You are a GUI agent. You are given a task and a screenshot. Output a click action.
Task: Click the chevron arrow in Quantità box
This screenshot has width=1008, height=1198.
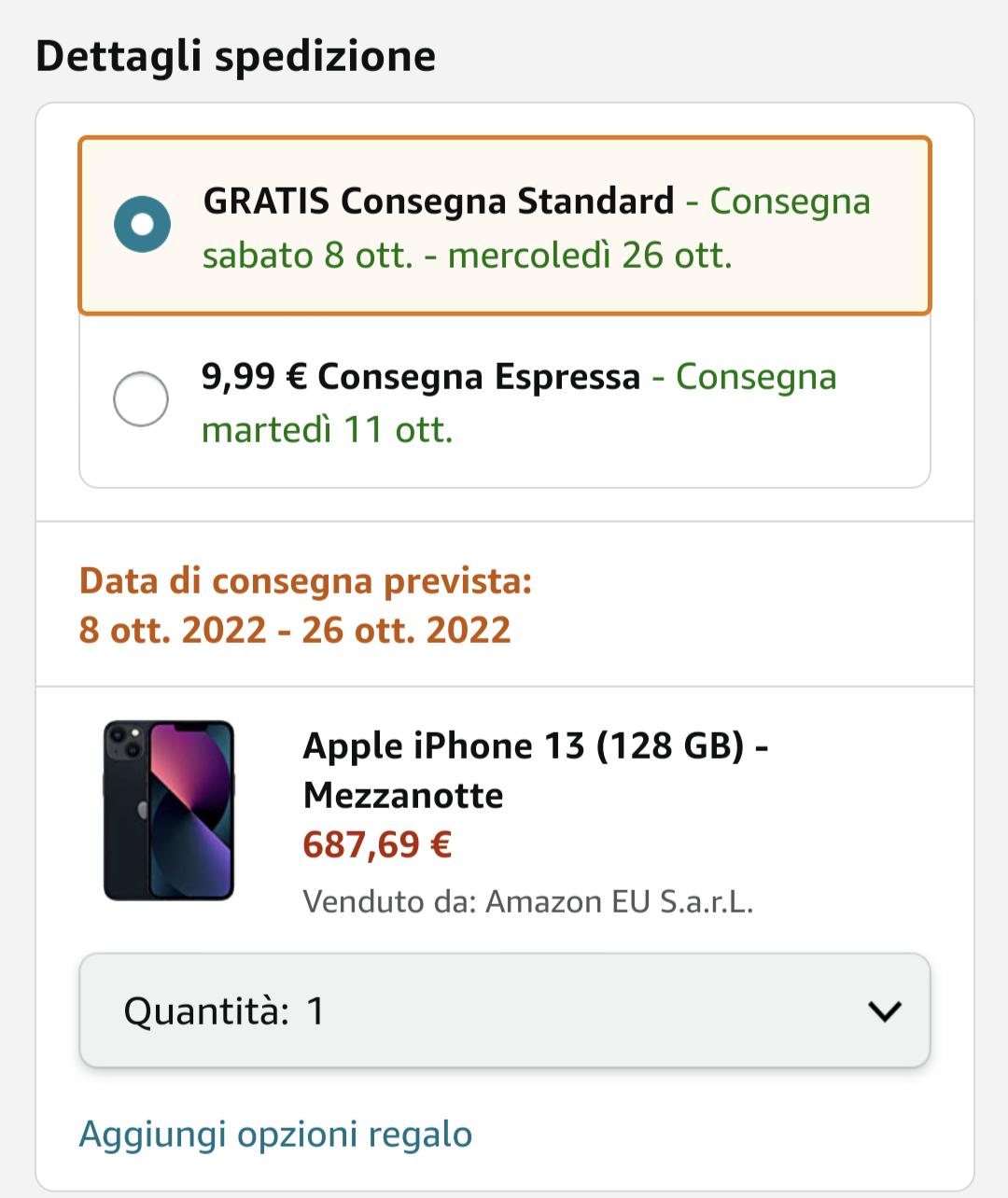pyautogui.click(x=883, y=1011)
